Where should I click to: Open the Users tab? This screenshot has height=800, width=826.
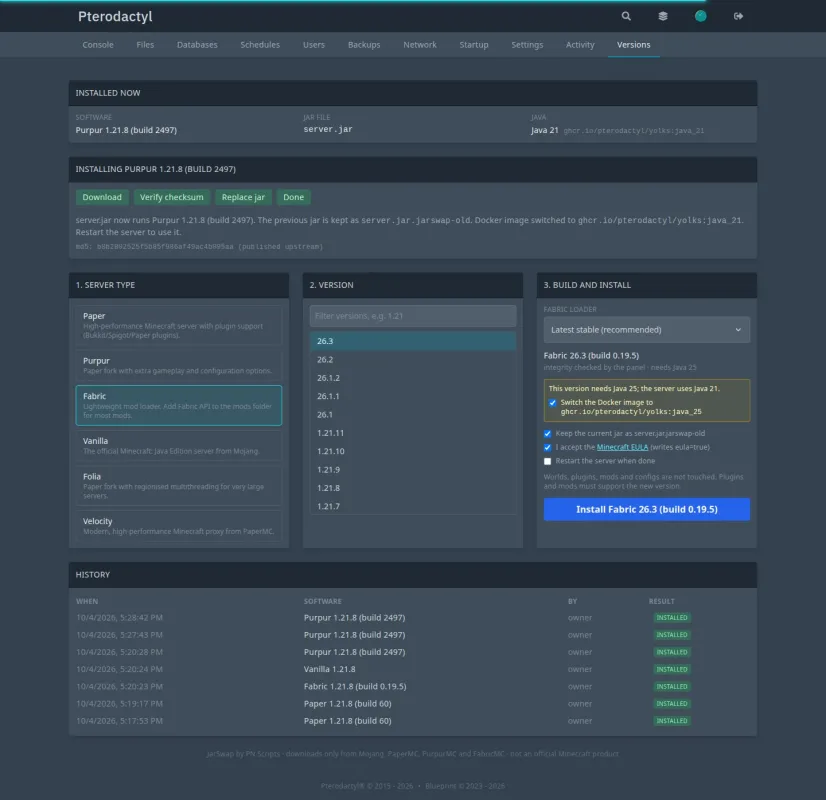click(x=313, y=45)
